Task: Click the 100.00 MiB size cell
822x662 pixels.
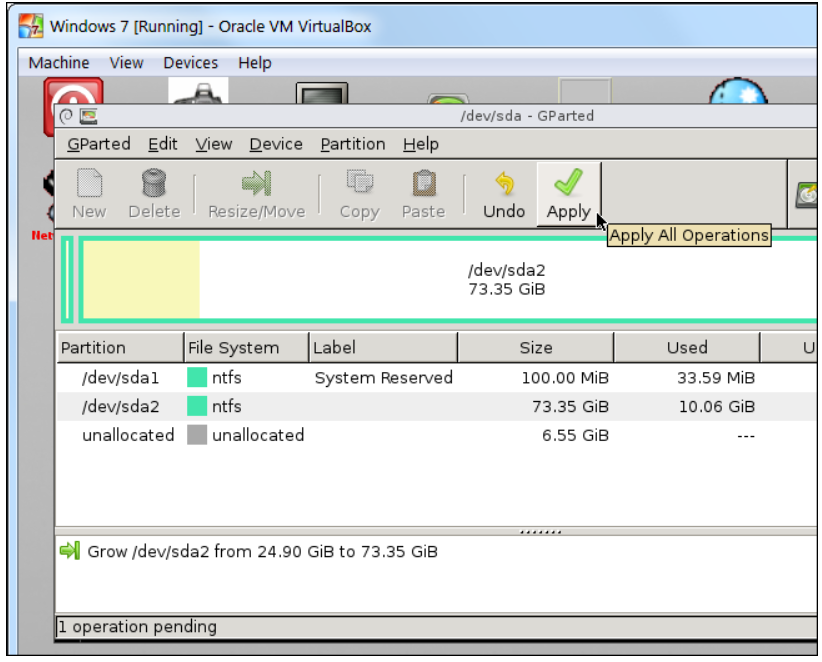Action: [565, 377]
